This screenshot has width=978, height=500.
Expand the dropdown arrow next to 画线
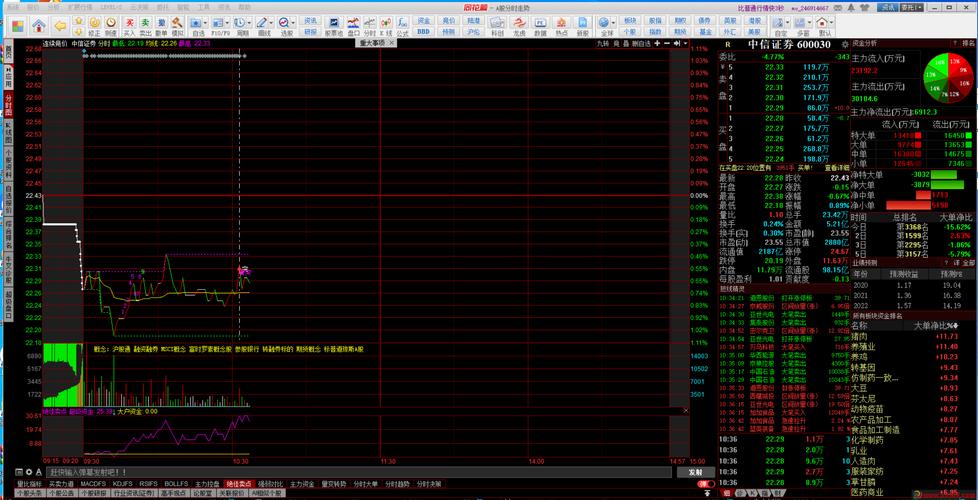[x=271, y=22]
